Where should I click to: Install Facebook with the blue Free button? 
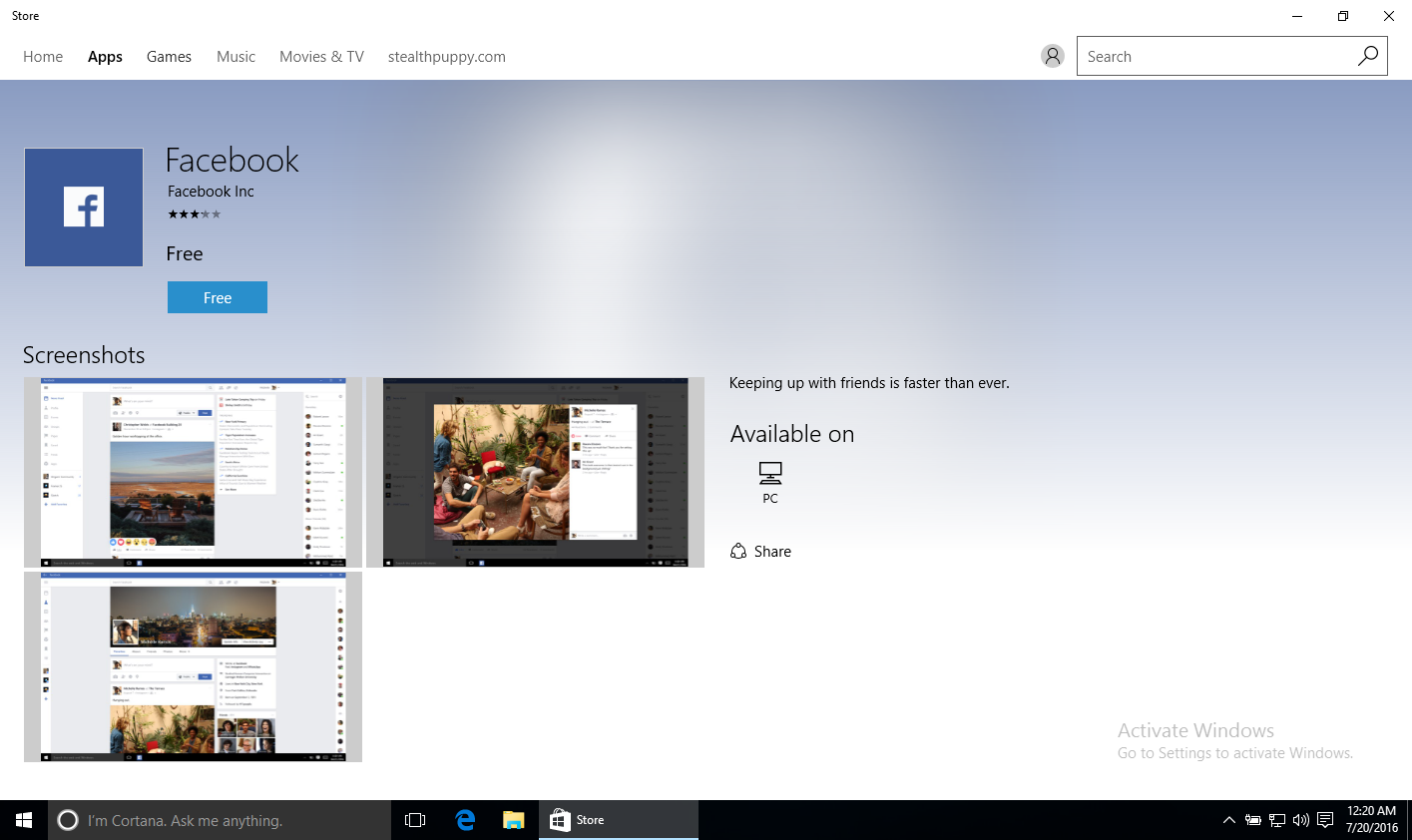[x=218, y=297]
